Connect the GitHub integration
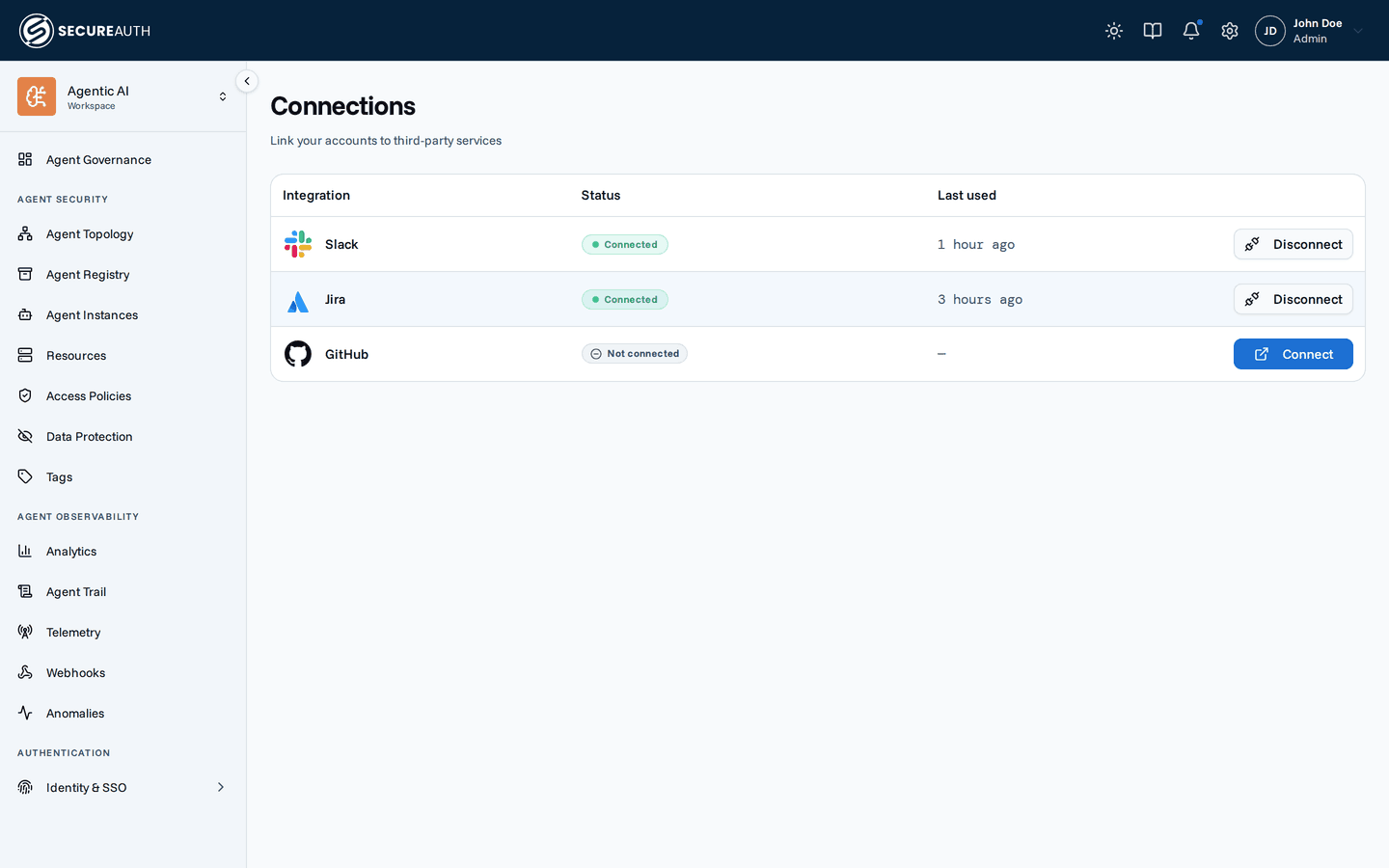 1293,354
